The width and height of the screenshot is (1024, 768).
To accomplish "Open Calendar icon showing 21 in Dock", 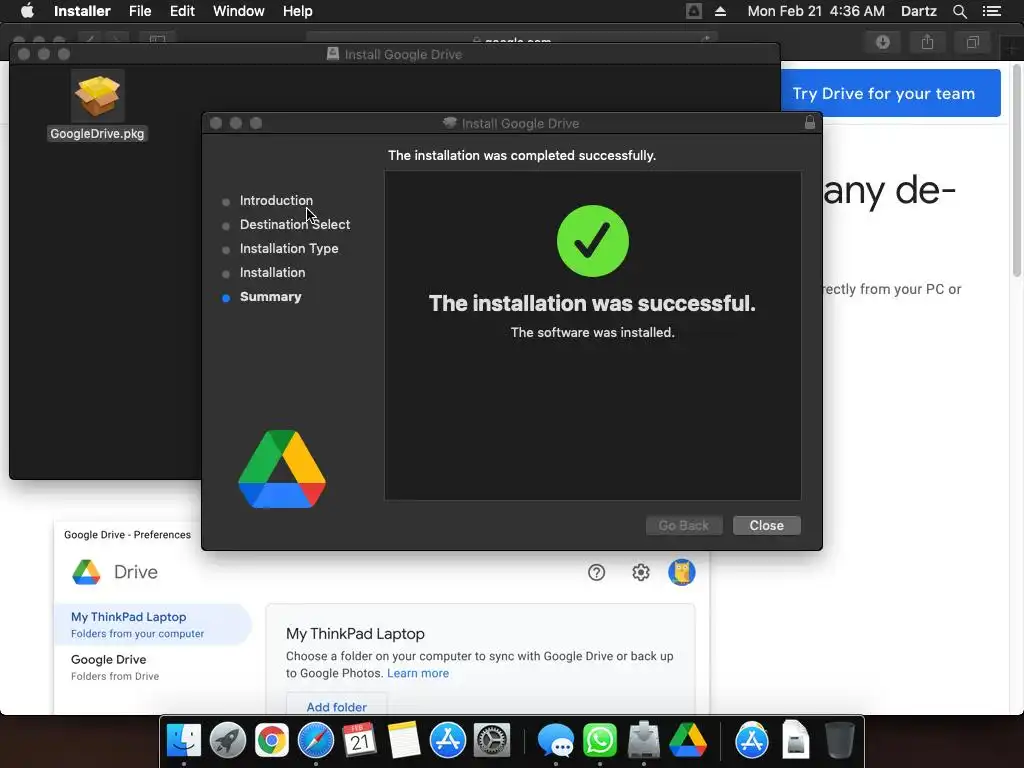I will point(359,740).
